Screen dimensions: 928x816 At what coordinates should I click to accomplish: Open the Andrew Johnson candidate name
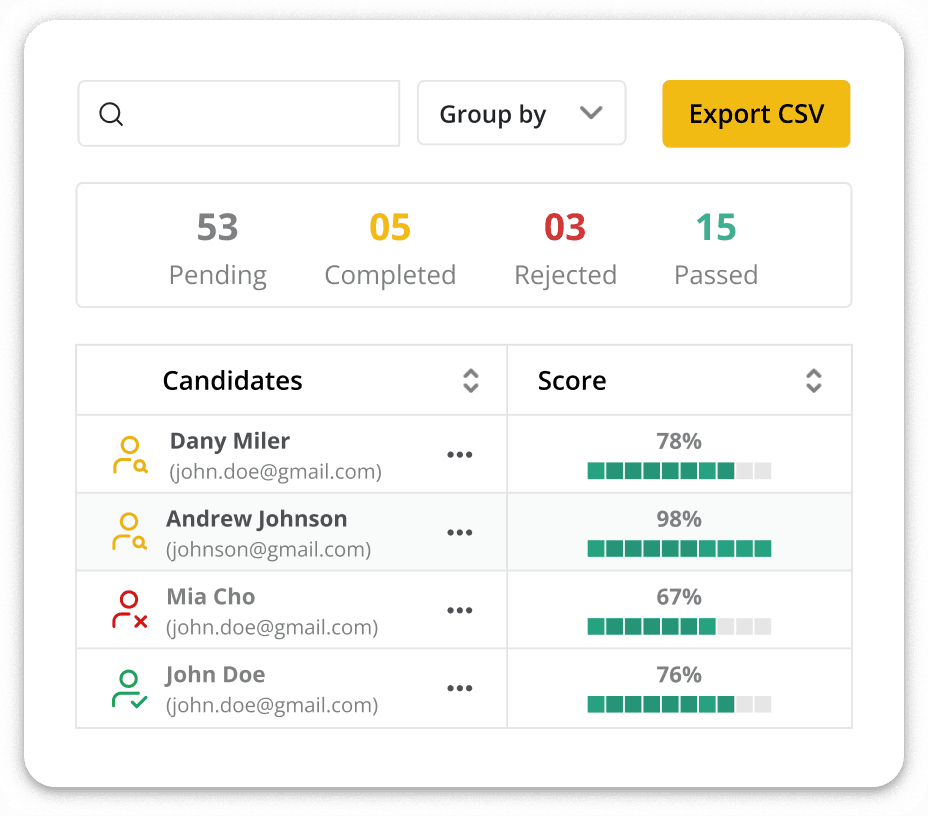click(x=257, y=519)
